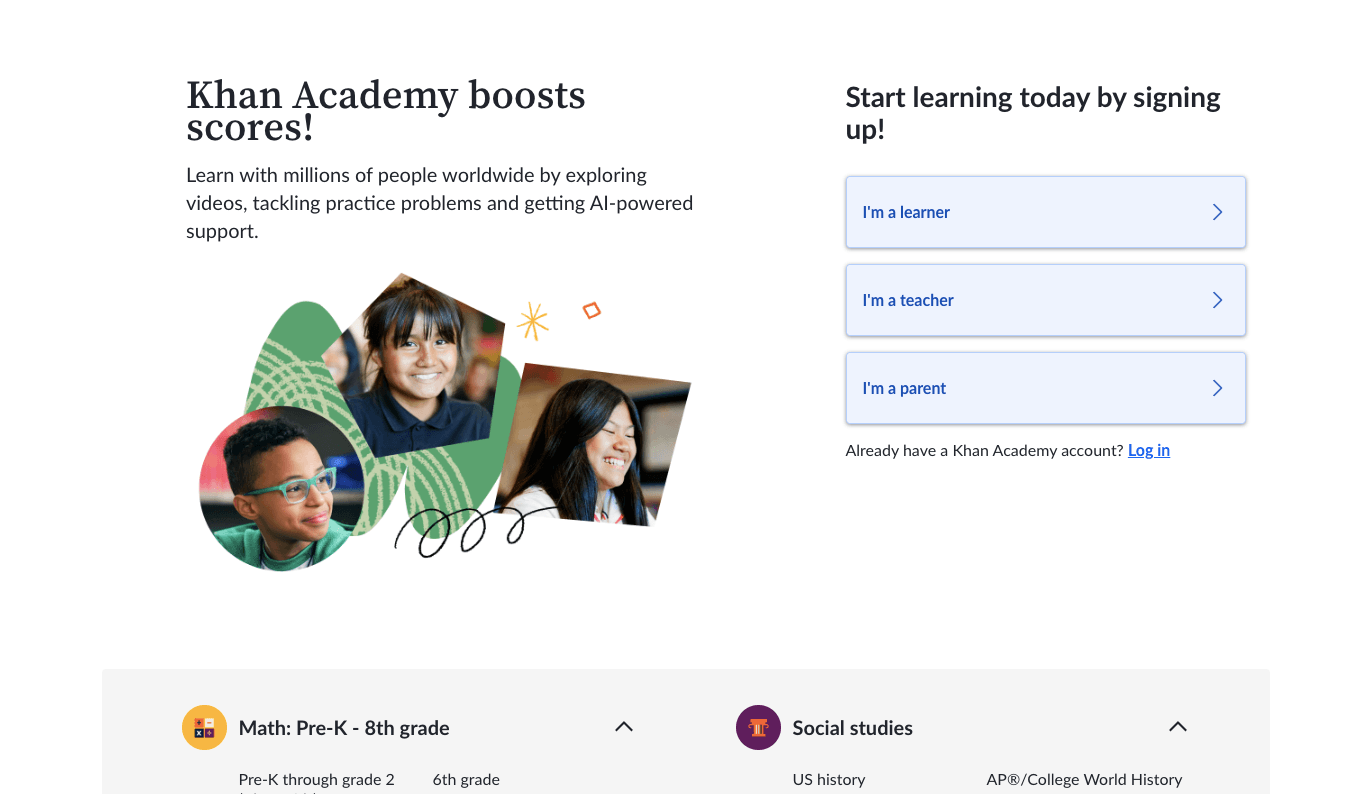Viewport: 1355px width, 794px height.
Task: Click the "Learn with millions of people" paragraph
Action: 440,203
